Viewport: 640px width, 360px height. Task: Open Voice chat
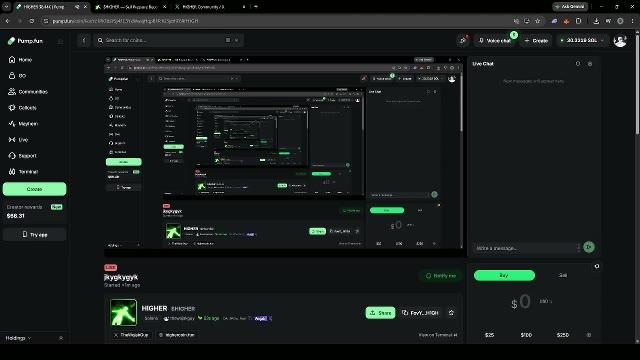495,40
